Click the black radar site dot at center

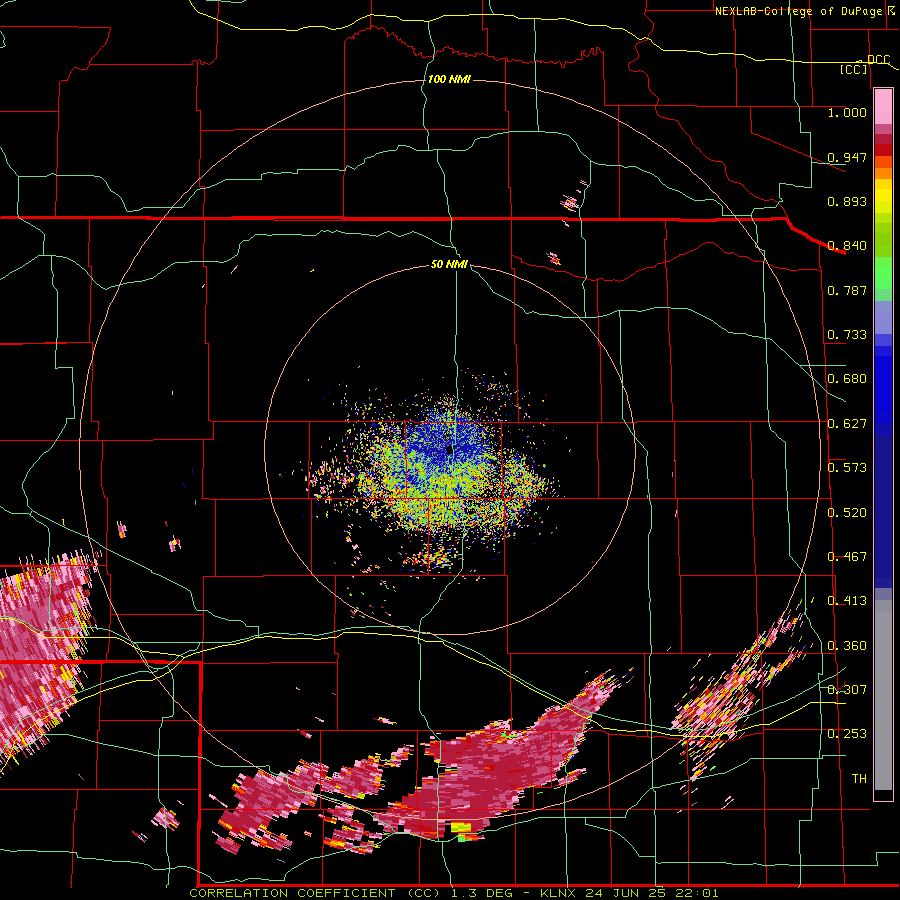[x=449, y=449]
